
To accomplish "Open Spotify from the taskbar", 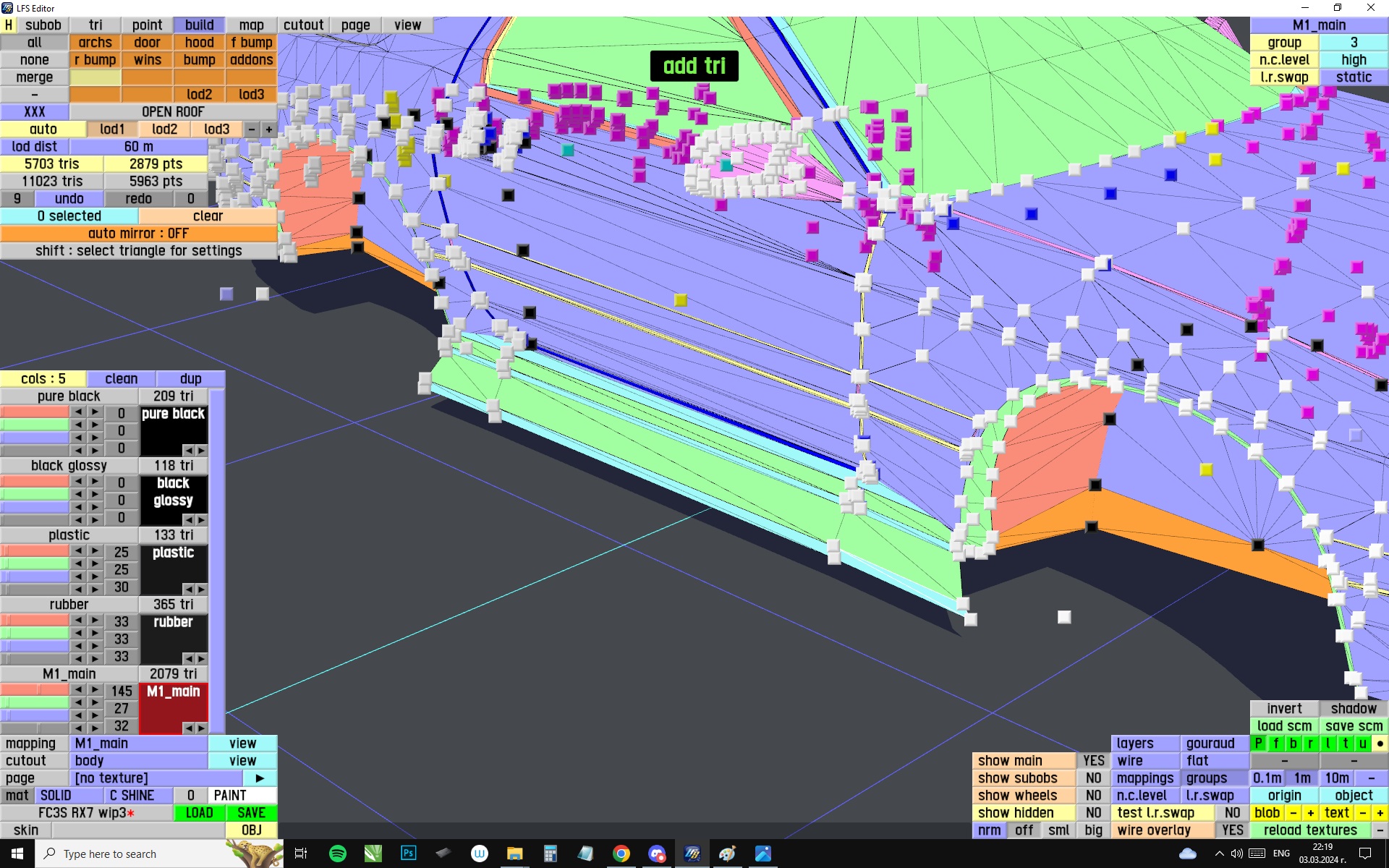I will (x=337, y=854).
